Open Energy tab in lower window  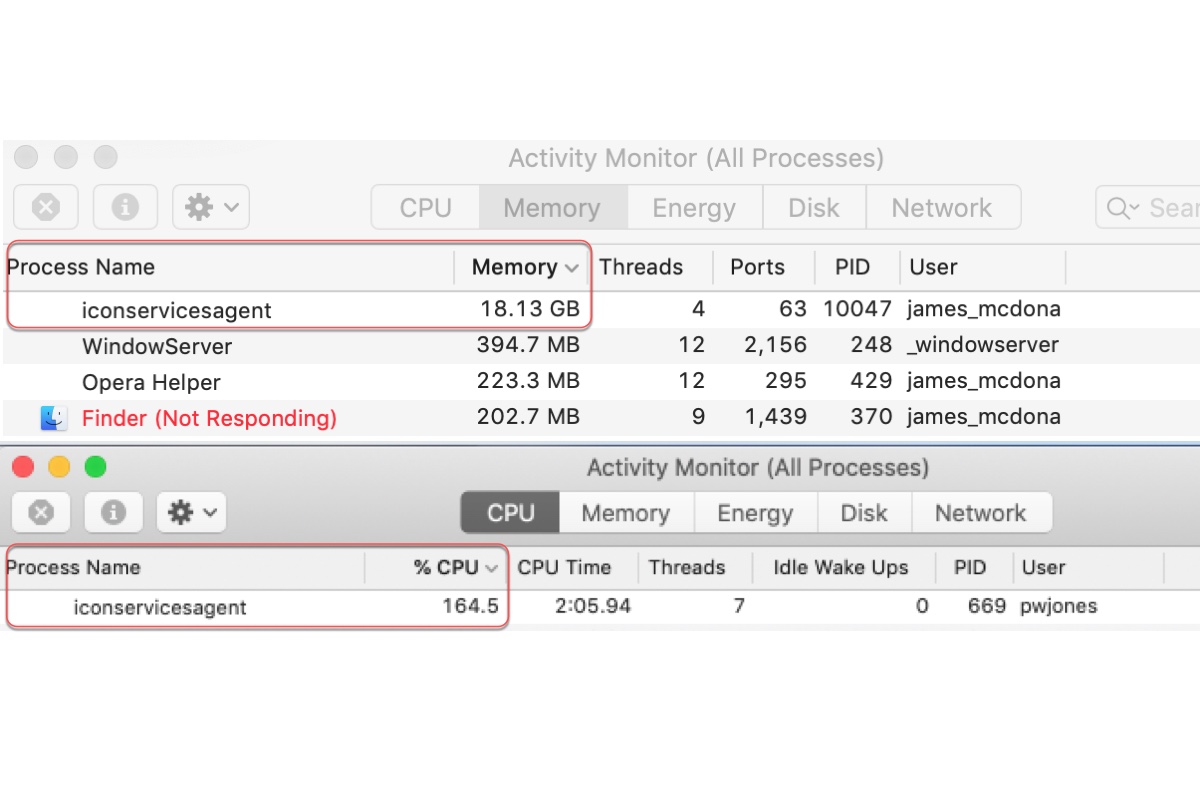[x=755, y=513]
